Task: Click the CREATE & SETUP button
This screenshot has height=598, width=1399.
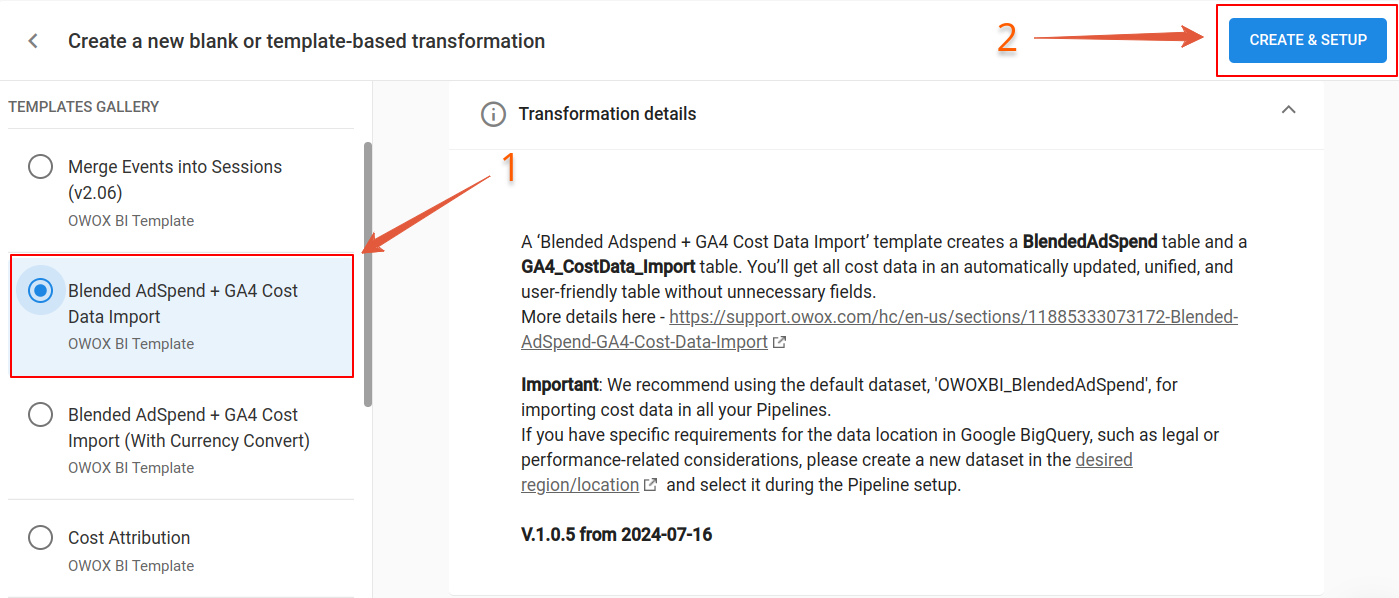Action: tap(1307, 40)
